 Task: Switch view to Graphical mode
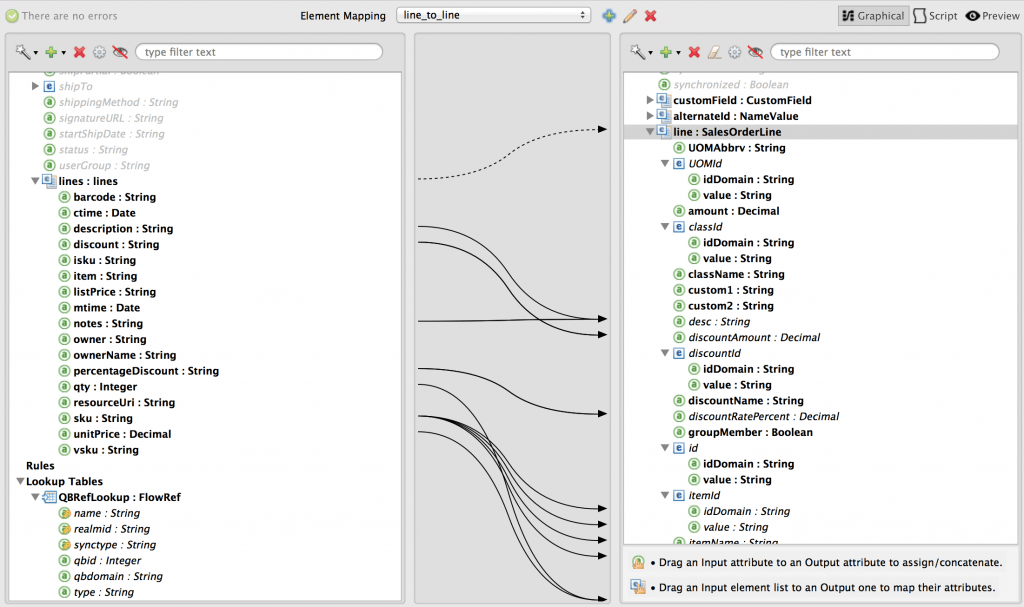873,15
